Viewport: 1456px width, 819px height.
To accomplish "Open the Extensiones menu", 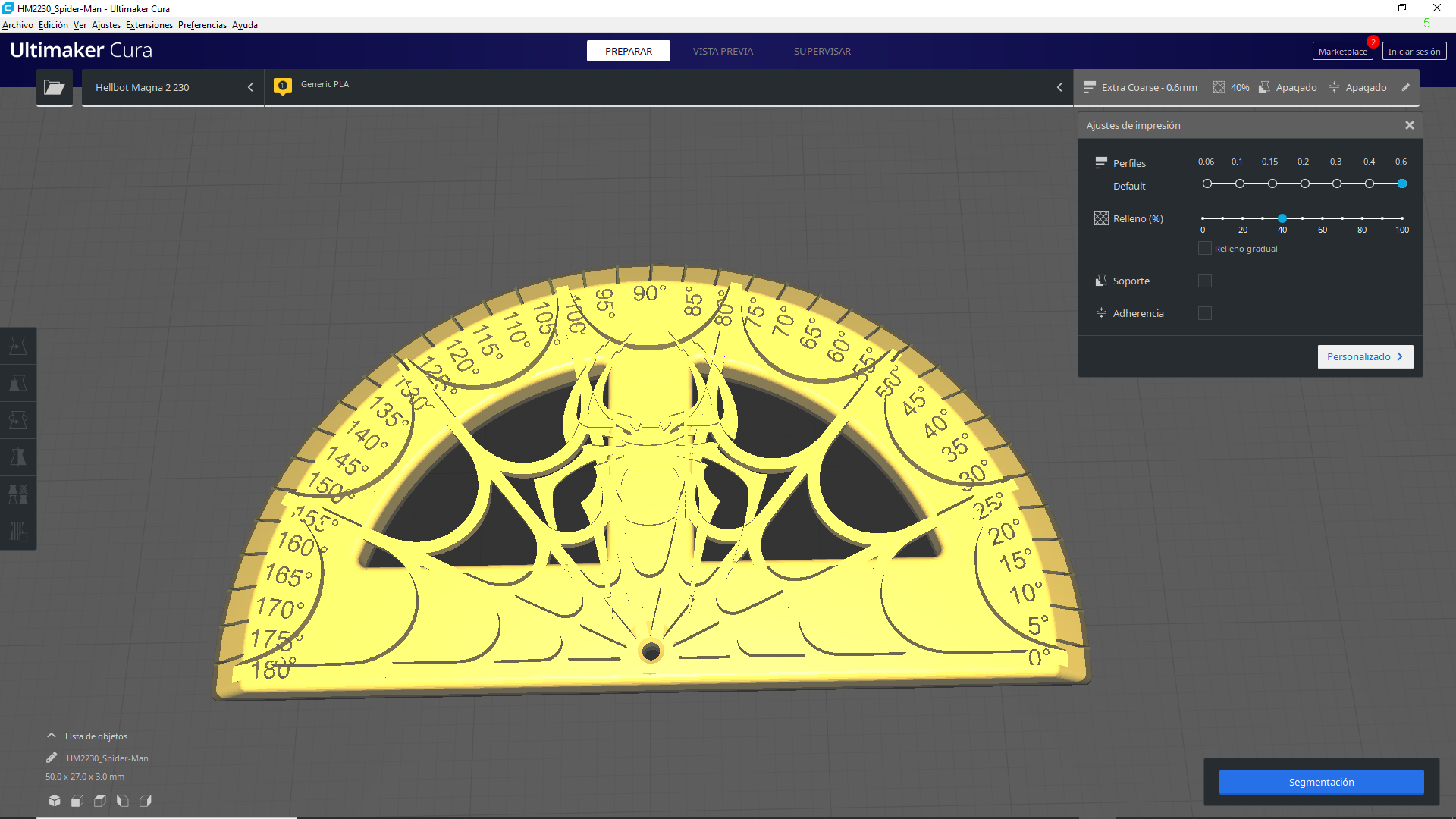I will coord(149,24).
